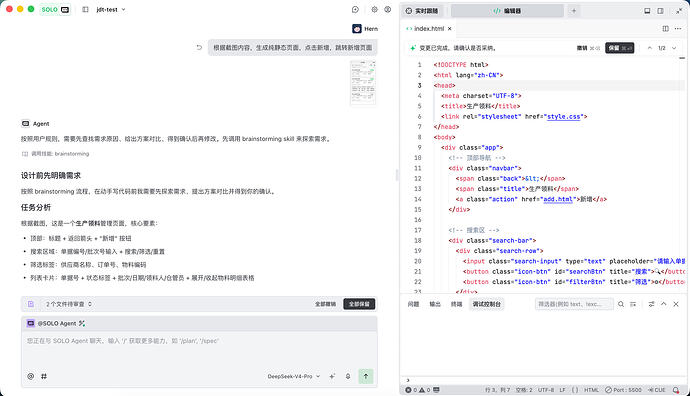Switch to the 实时跟随 tab
The image size is (690, 396).
click(422, 11)
